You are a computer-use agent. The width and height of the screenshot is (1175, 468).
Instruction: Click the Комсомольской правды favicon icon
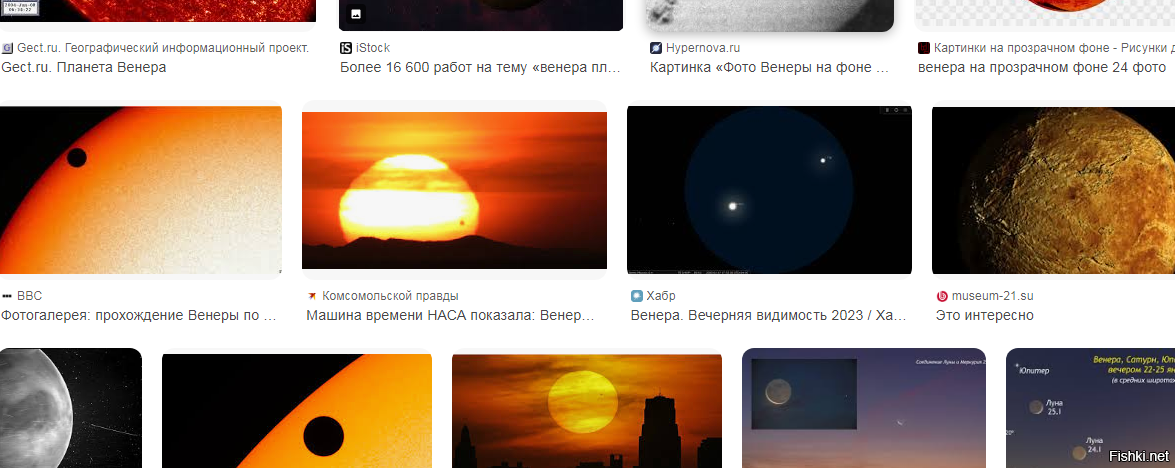pyautogui.click(x=312, y=296)
